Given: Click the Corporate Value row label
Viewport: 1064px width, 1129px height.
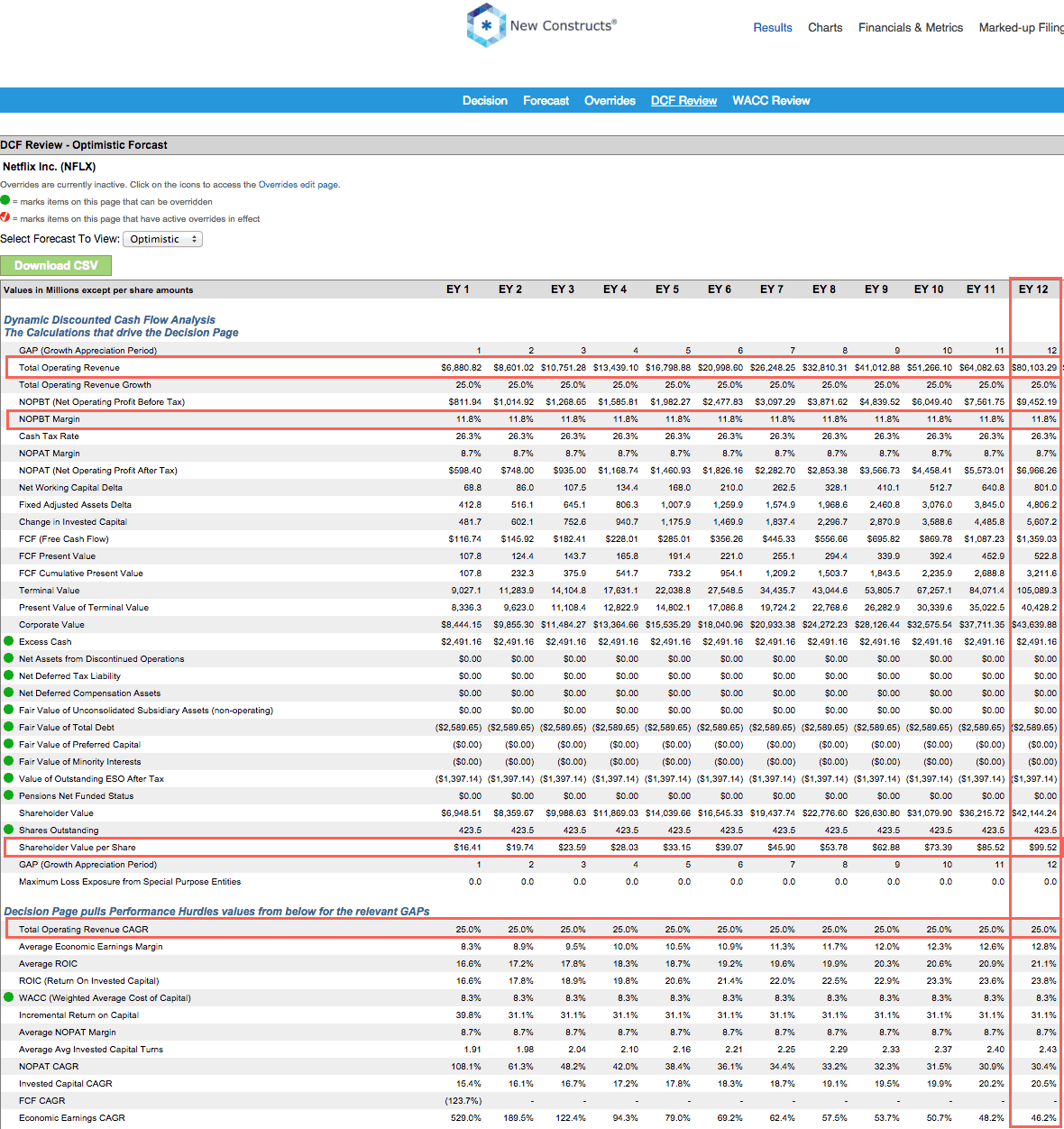Looking at the screenshot, I should [x=51, y=625].
